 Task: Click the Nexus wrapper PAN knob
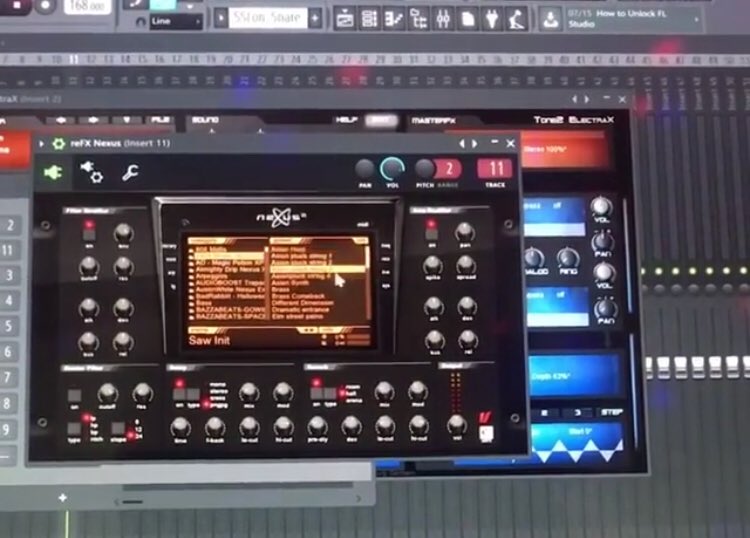pos(364,169)
